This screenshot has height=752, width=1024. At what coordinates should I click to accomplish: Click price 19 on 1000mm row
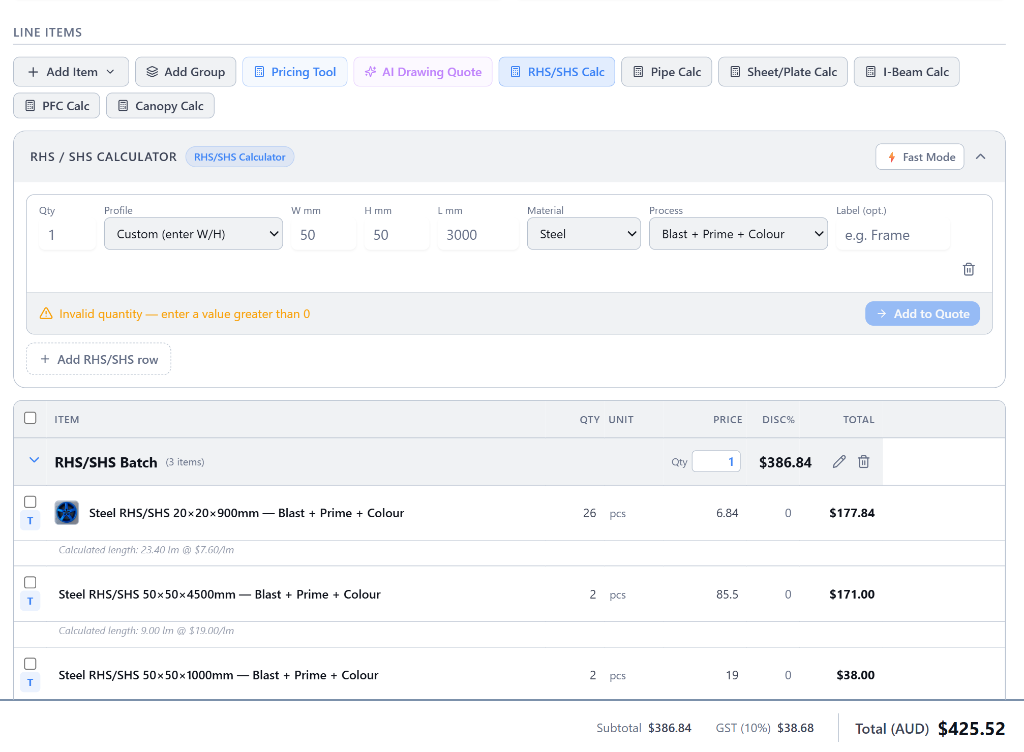click(x=732, y=675)
